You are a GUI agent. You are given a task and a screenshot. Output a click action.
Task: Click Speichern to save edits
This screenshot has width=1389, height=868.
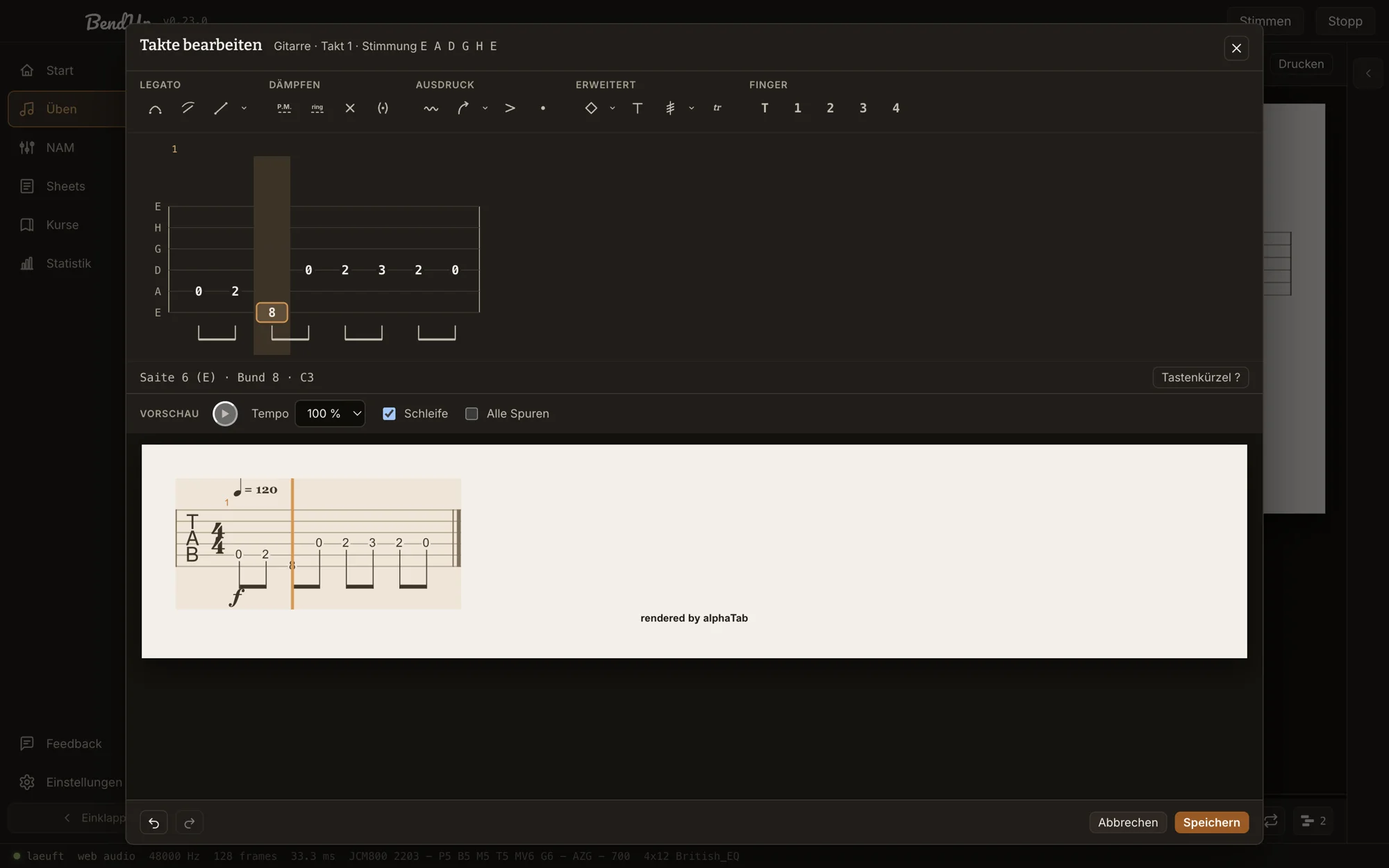pos(1211,822)
